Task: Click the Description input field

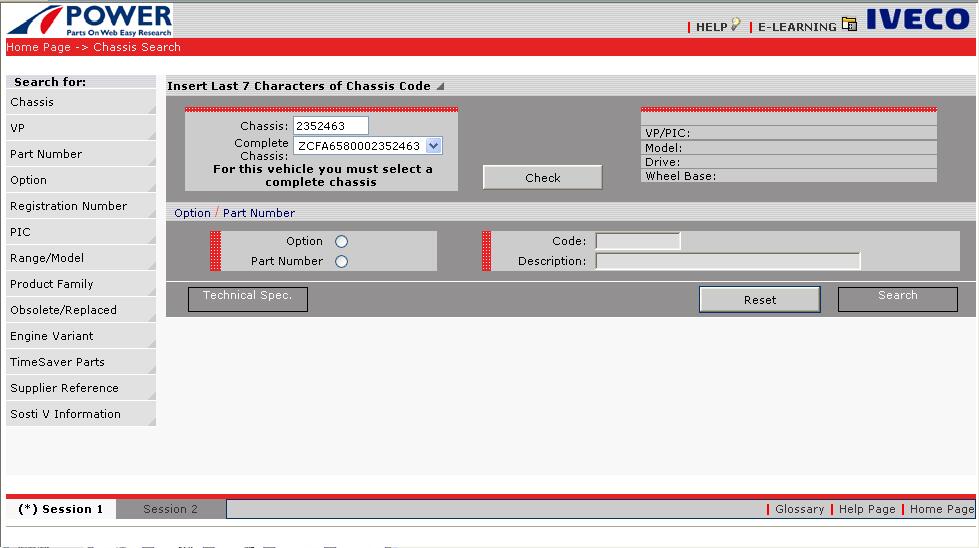Action: (x=727, y=261)
